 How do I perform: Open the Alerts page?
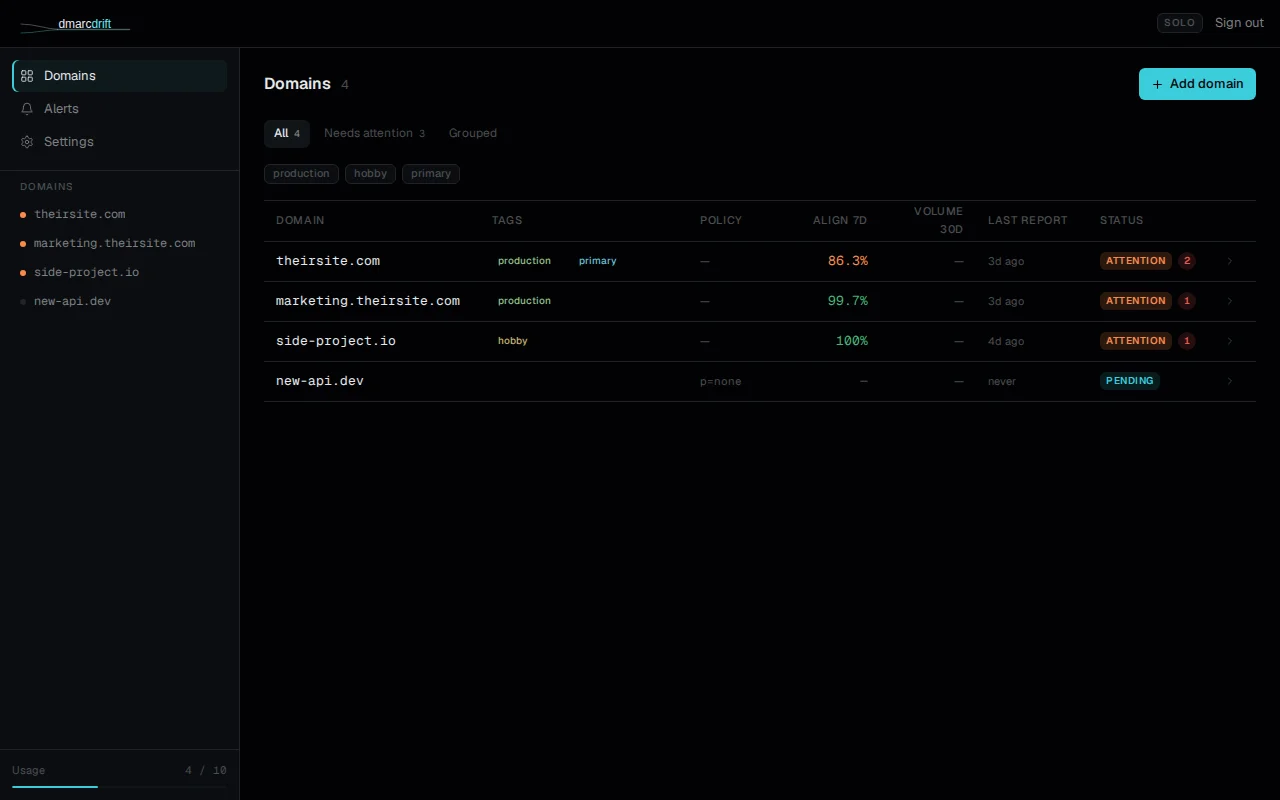[120, 109]
